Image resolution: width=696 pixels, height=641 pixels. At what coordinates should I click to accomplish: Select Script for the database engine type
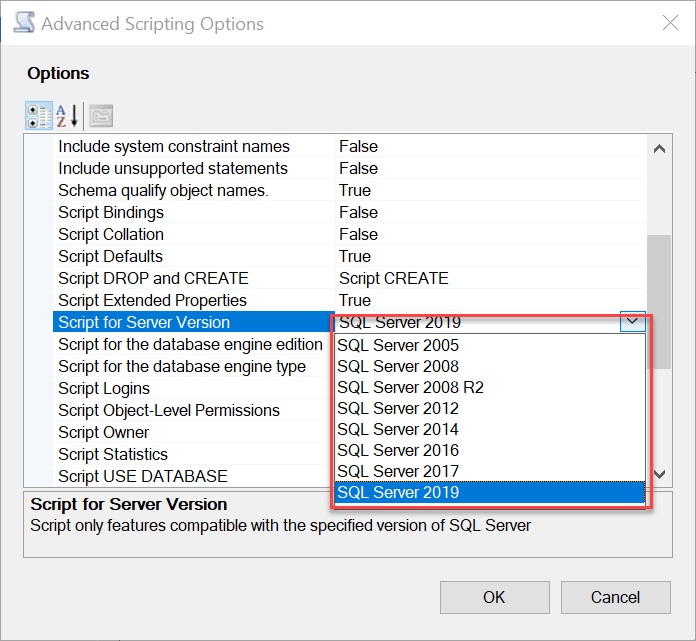pos(194,366)
